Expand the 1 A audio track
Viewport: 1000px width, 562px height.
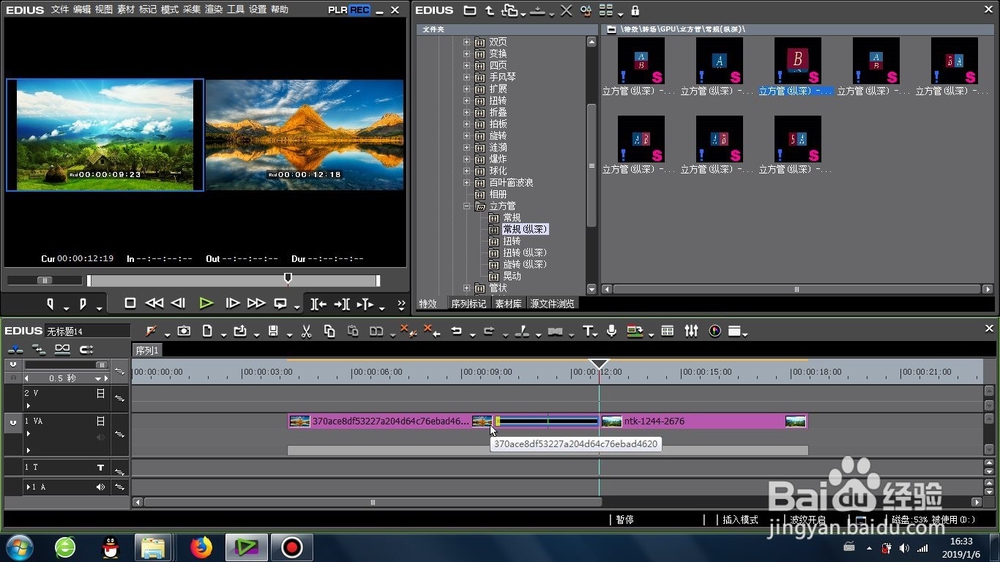point(27,487)
